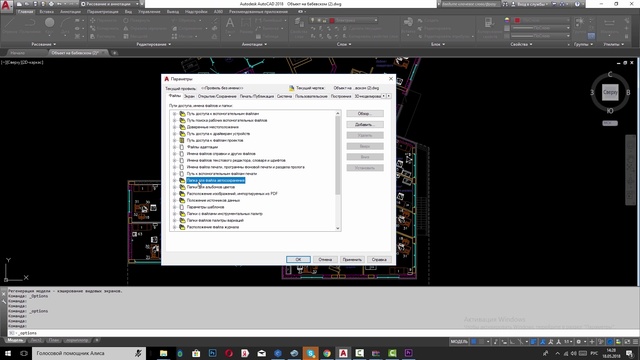Switch to the Пользовательские tab
Viewport: 640px width, 360px height.
click(311, 96)
